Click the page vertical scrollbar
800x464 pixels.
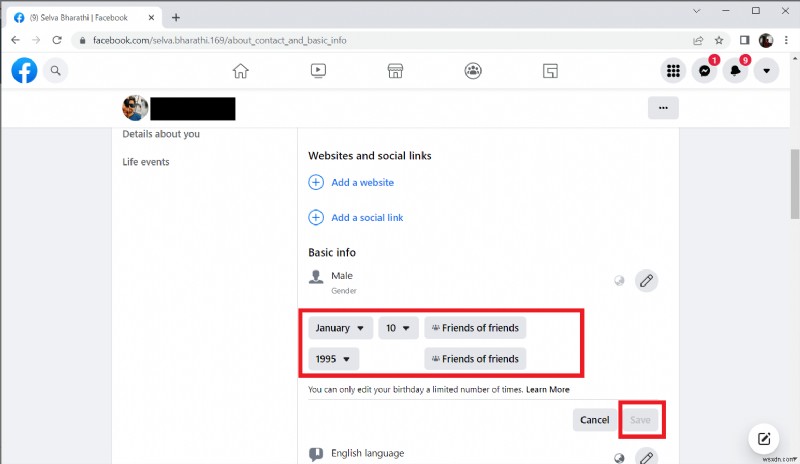coord(795,184)
